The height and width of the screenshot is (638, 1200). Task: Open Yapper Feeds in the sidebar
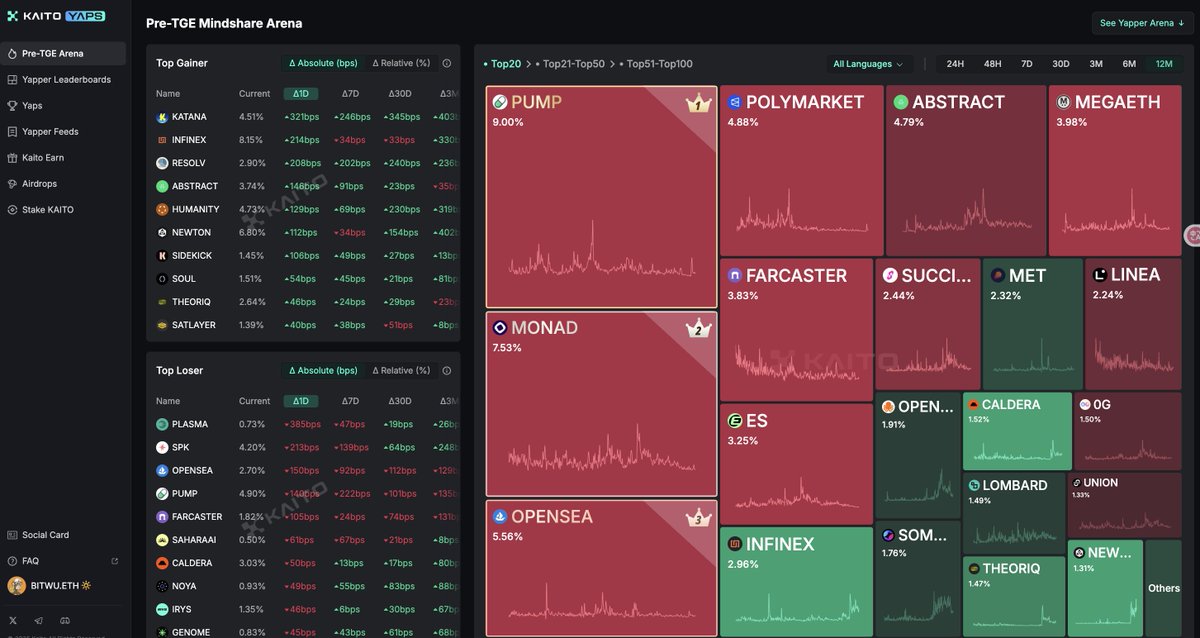63,131
